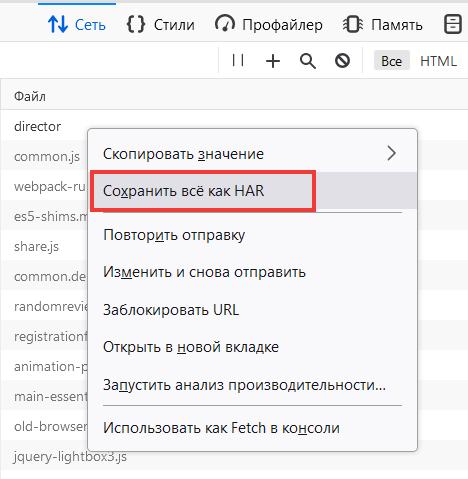Click the pause recording icon
This screenshot has width=468, height=479.
click(238, 61)
